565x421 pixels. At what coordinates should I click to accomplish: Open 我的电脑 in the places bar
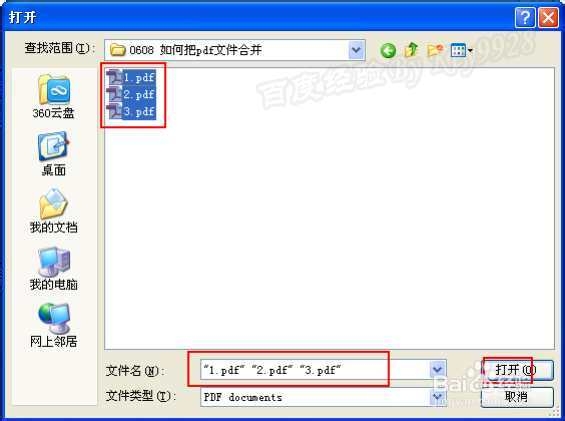53,269
